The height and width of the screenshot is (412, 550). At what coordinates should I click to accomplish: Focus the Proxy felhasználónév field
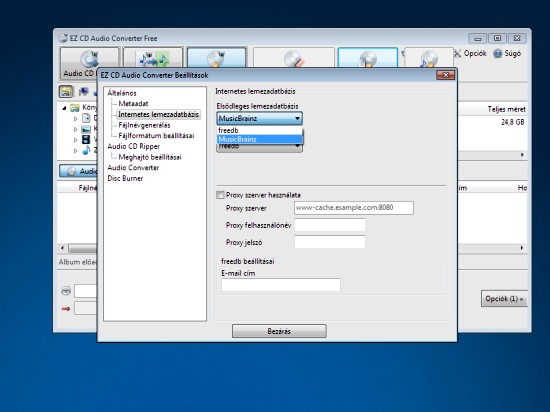330,225
